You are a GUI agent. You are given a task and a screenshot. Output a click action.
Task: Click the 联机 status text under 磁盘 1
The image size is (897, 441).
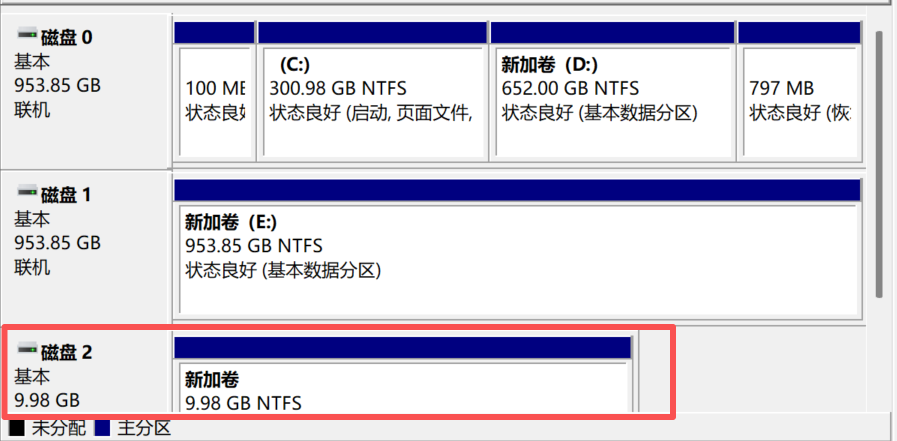pyautogui.click(x=32, y=267)
